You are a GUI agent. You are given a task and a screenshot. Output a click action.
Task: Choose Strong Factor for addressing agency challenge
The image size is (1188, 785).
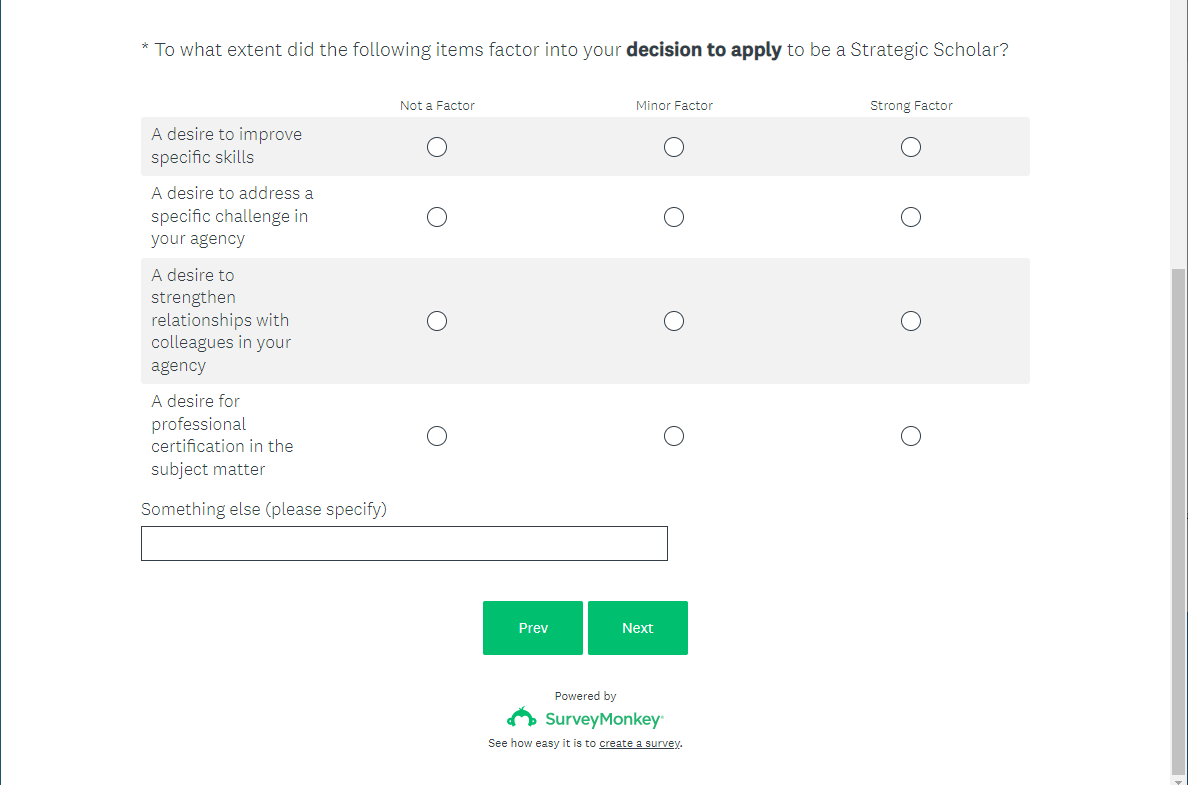tap(911, 217)
